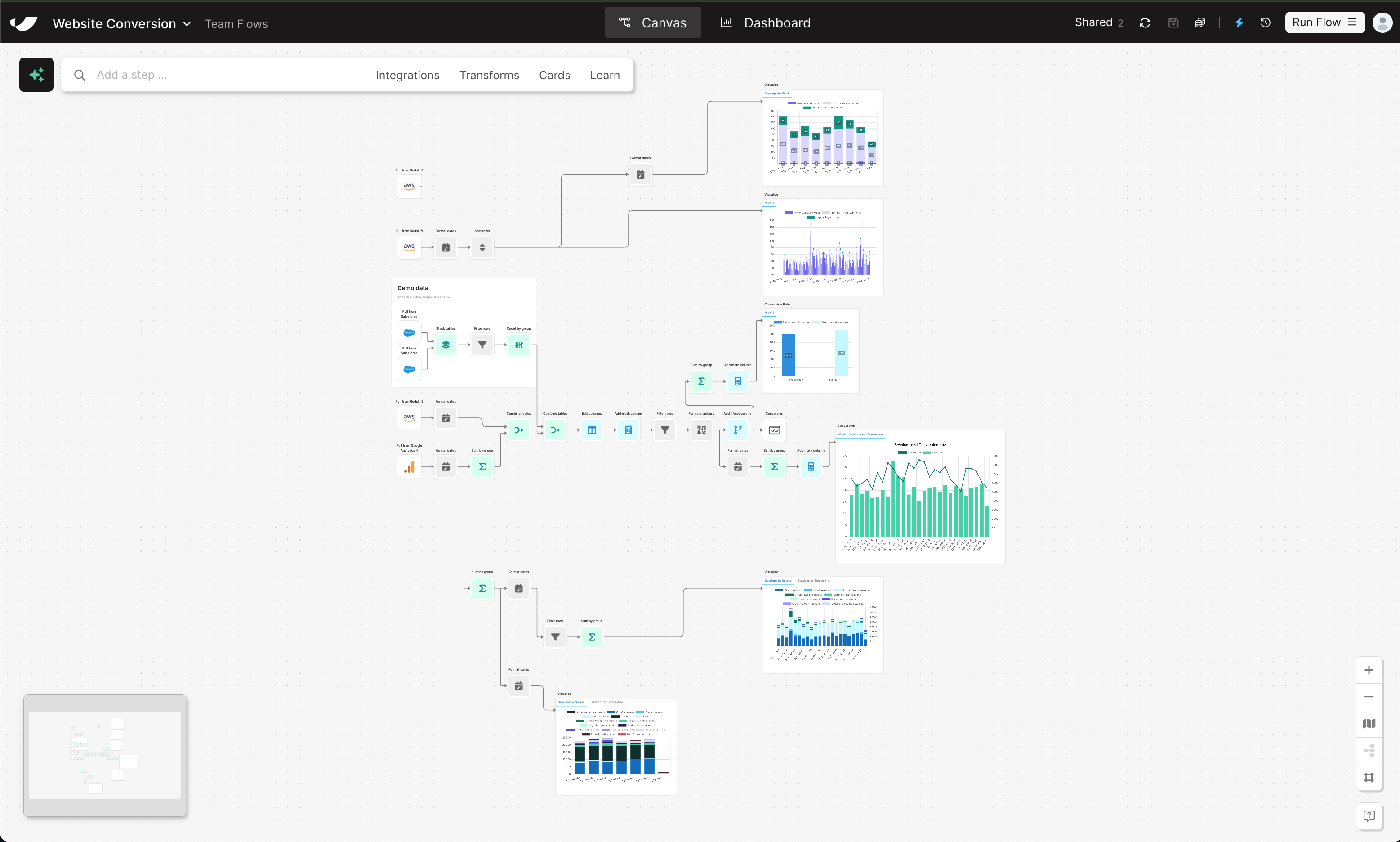
Task: Switch to the Canvas tab
Action: [653, 22]
